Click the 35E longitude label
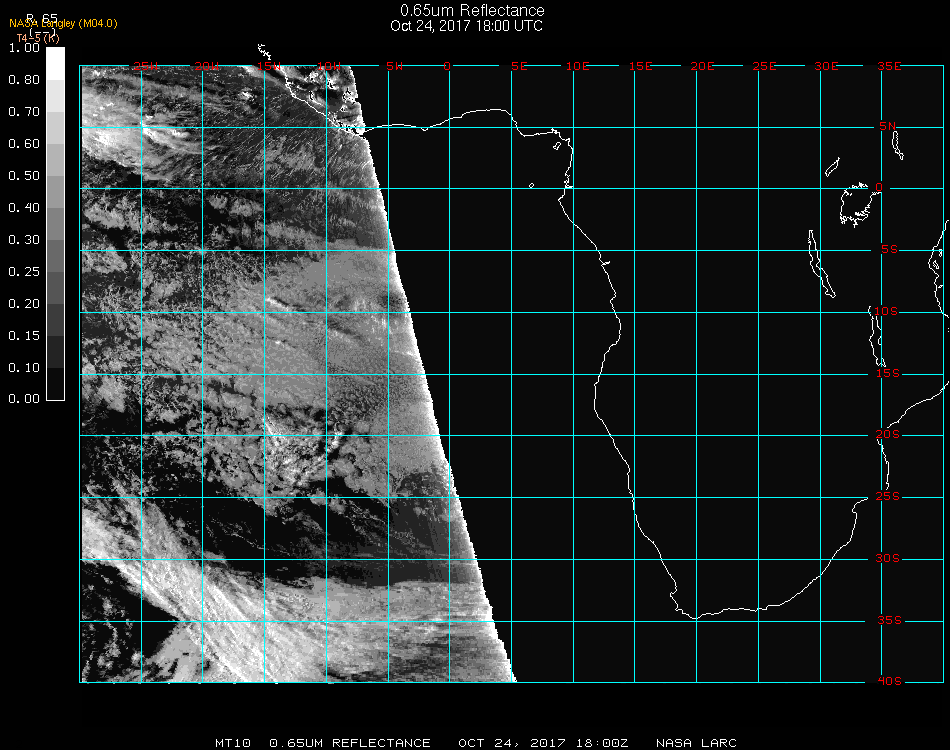Image resolution: width=950 pixels, height=750 pixels. [889, 66]
